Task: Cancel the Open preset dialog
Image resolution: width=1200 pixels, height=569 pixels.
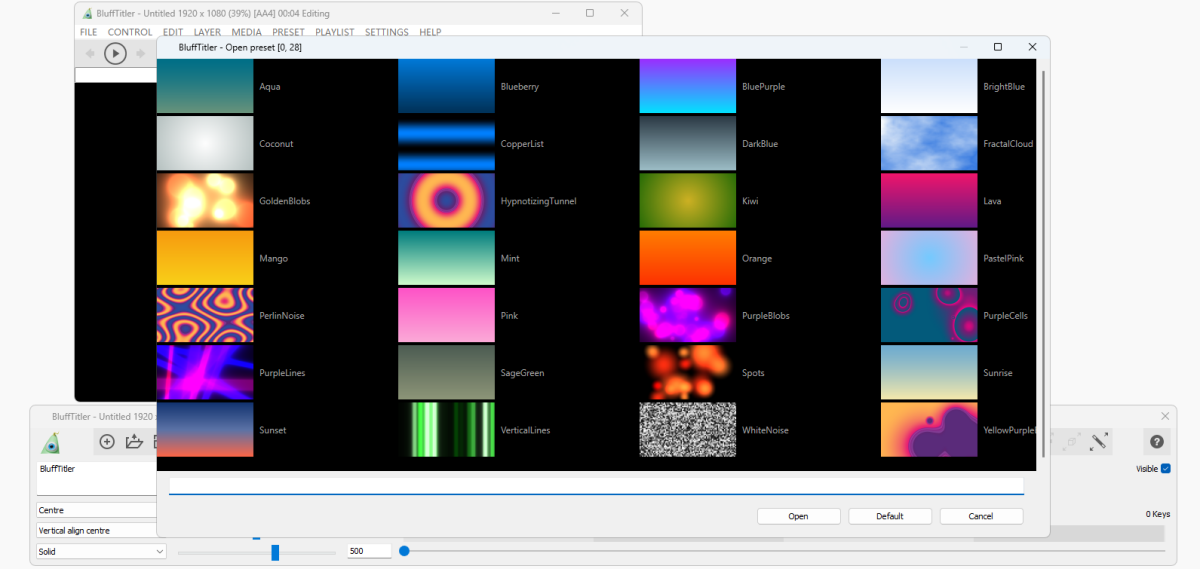Action: tap(981, 516)
